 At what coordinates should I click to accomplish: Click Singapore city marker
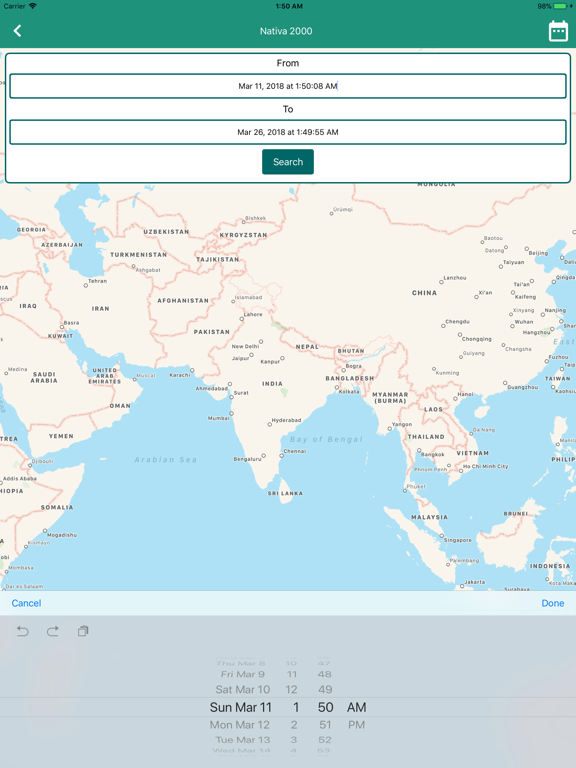[441, 536]
